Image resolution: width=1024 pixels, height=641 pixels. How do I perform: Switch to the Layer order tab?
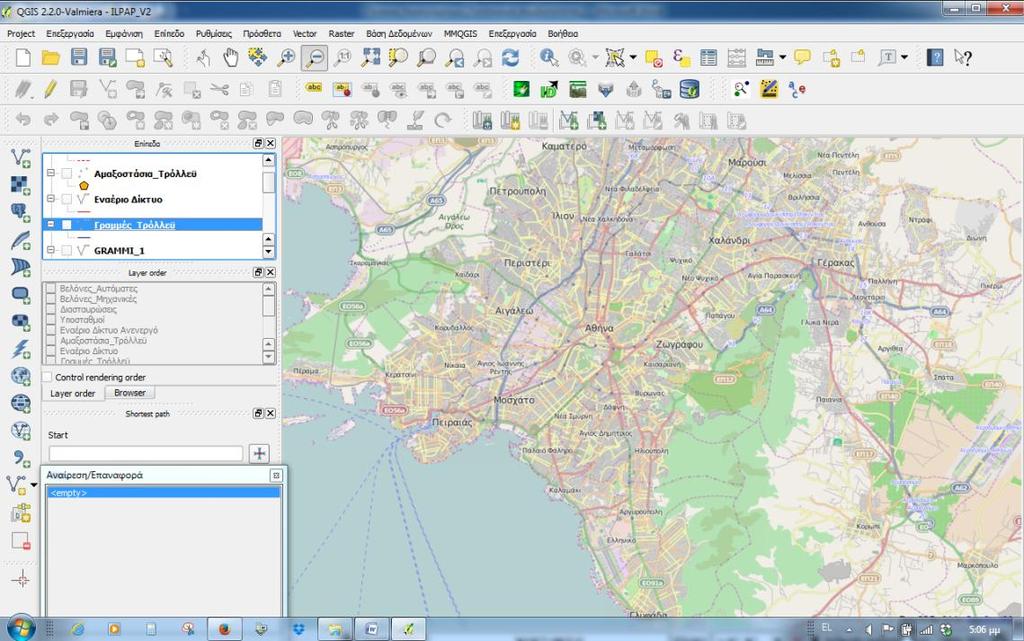72,394
